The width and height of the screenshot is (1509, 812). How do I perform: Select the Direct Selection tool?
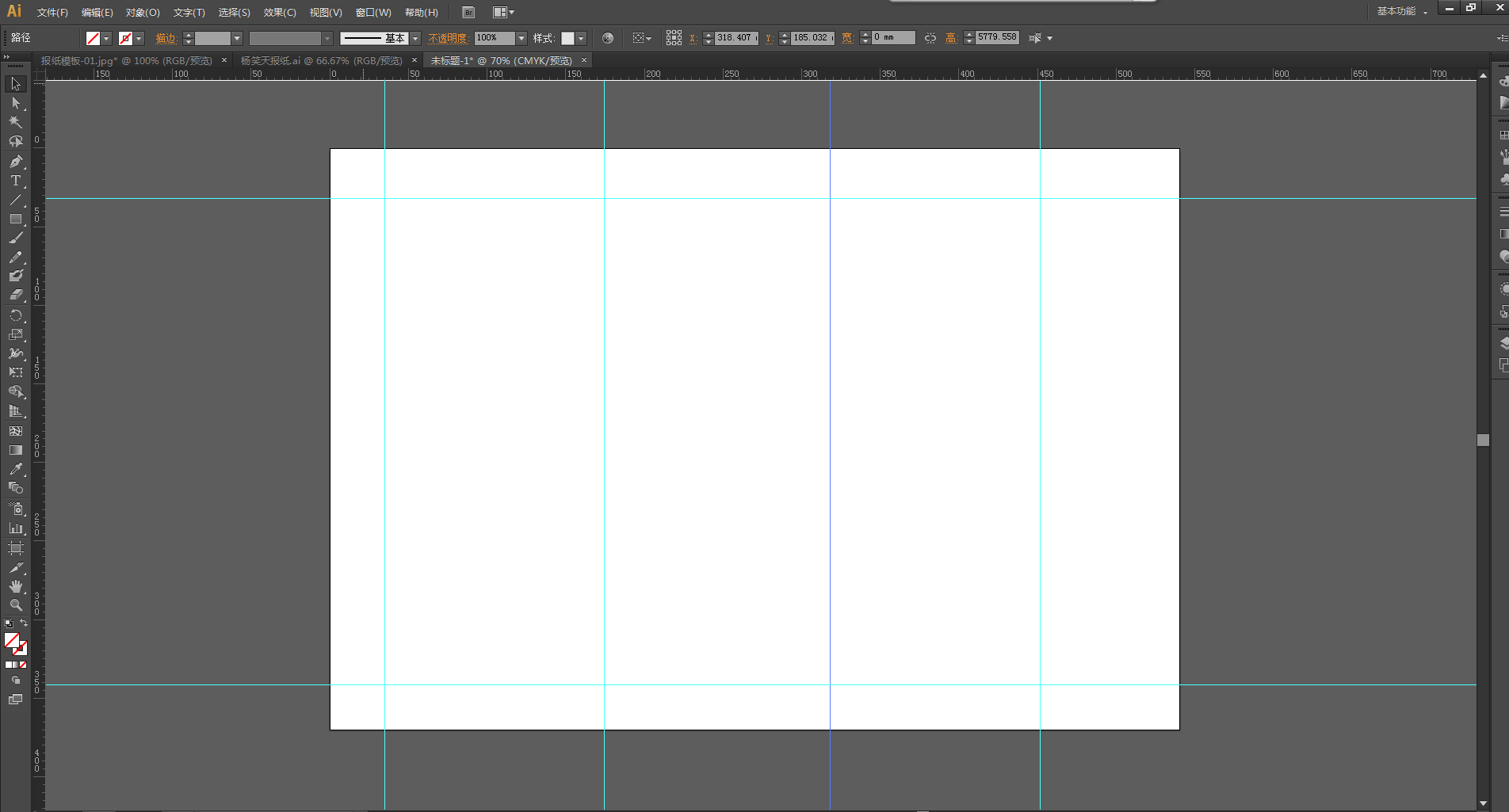coord(16,103)
